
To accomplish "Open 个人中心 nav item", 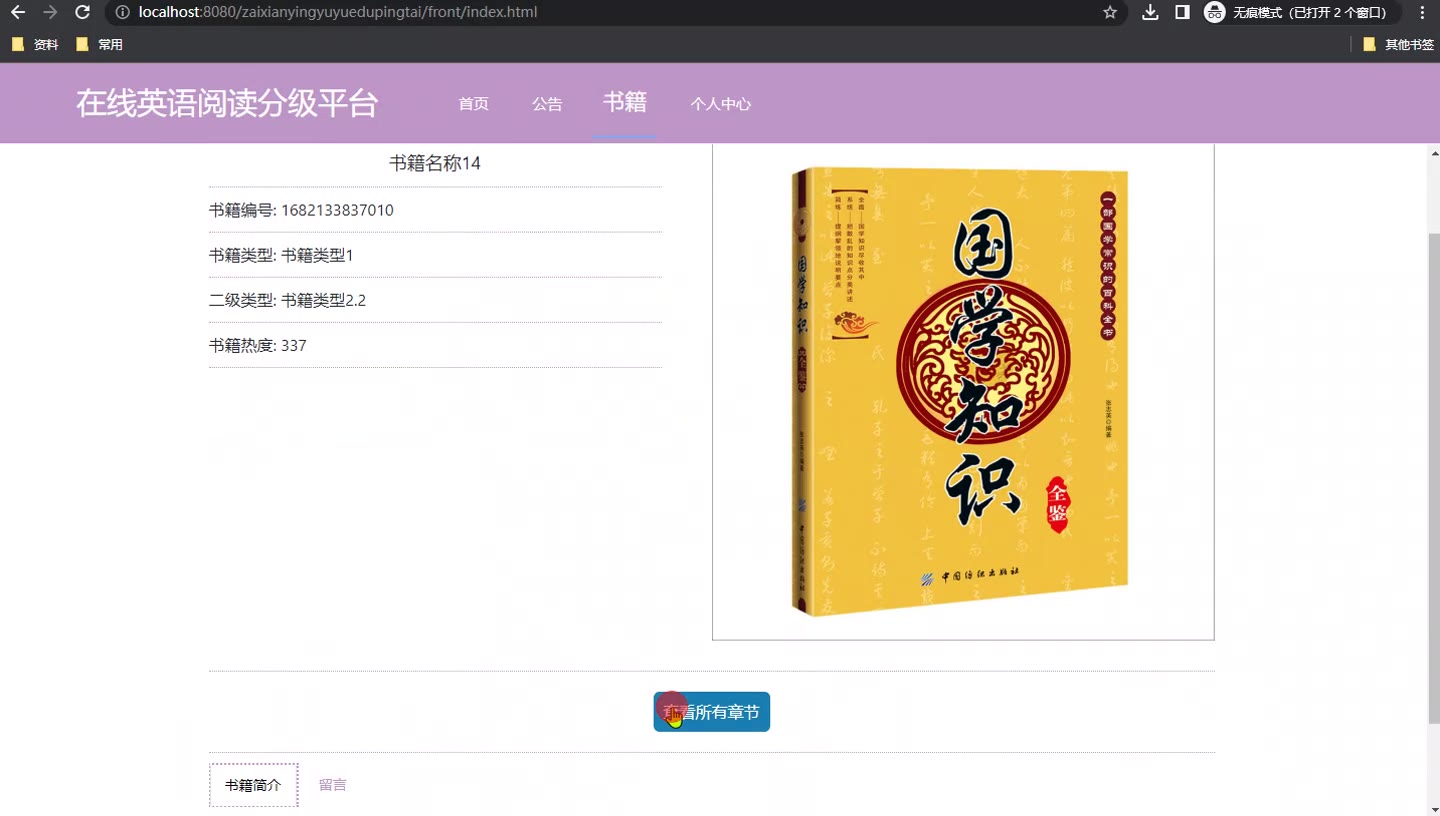I will [721, 104].
